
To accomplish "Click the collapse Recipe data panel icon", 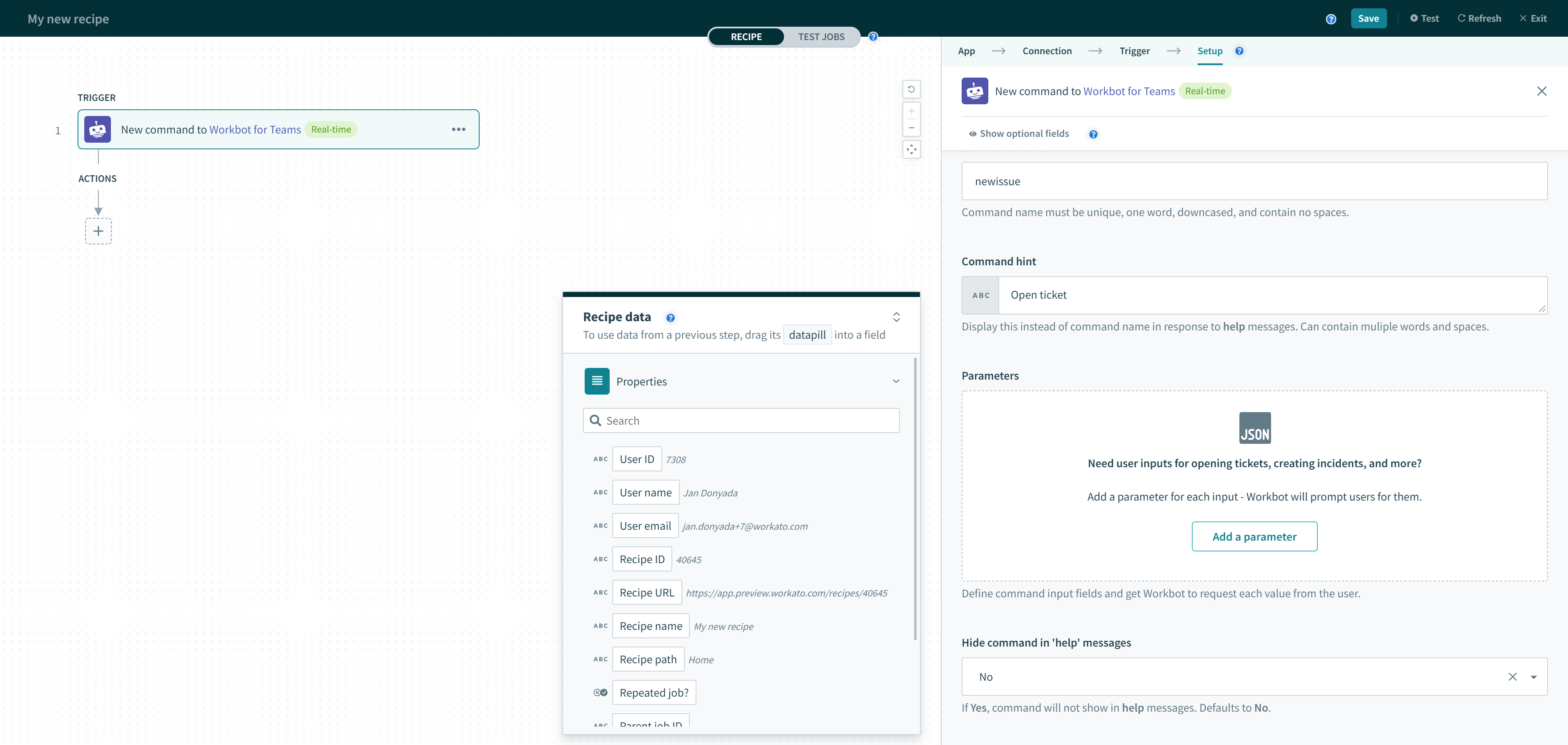I will pyautogui.click(x=897, y=316).
